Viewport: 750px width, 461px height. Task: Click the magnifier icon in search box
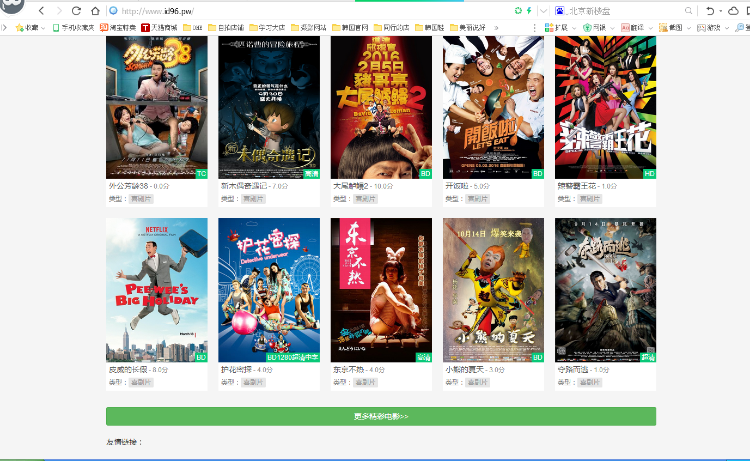[688, 11]
